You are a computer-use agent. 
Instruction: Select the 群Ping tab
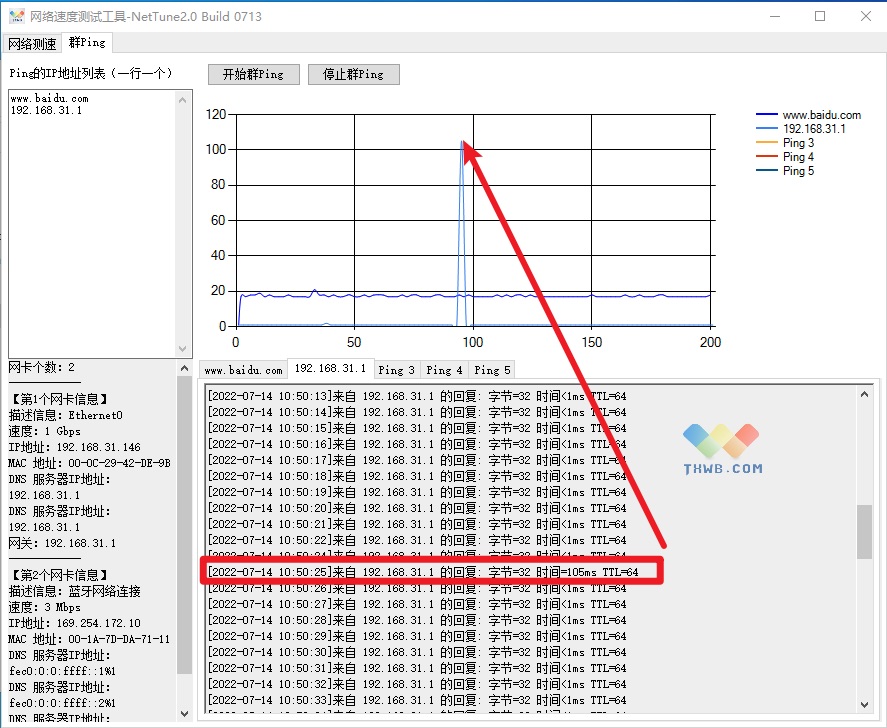point(87,42)
